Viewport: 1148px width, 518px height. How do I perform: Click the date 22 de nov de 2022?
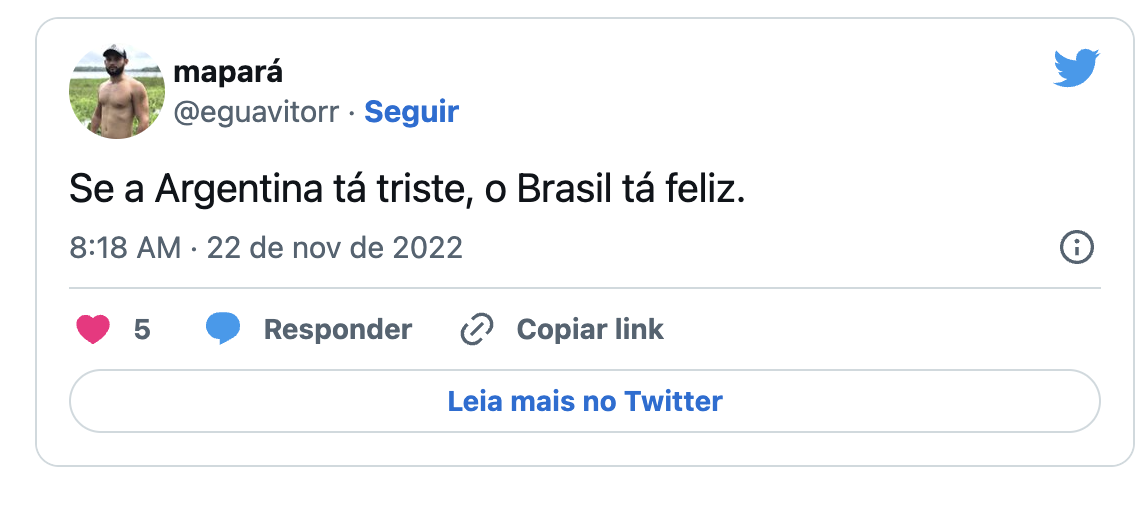[335, 247]
